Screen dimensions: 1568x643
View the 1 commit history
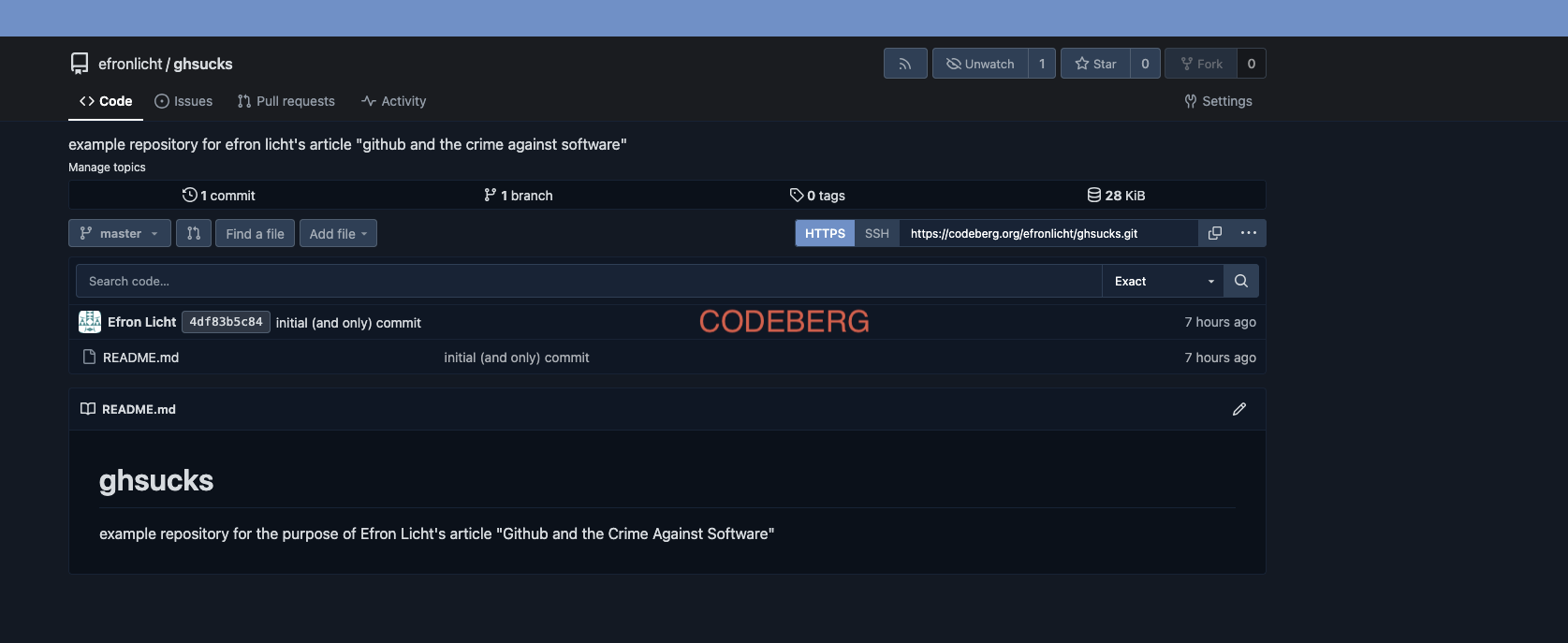(x=219, y=195)
